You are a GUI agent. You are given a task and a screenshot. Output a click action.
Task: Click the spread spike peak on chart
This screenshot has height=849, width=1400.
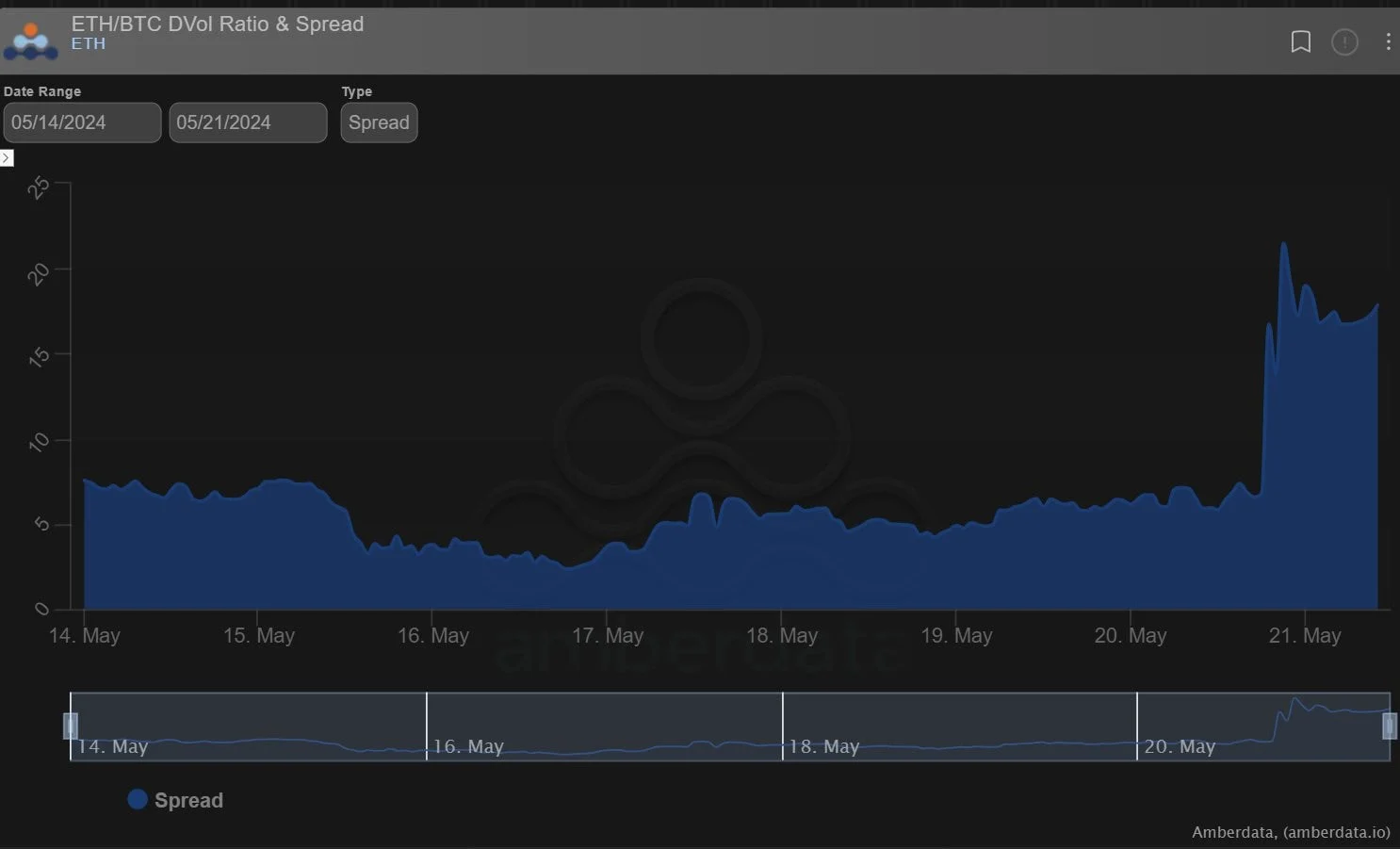(x=1283, y=244)
